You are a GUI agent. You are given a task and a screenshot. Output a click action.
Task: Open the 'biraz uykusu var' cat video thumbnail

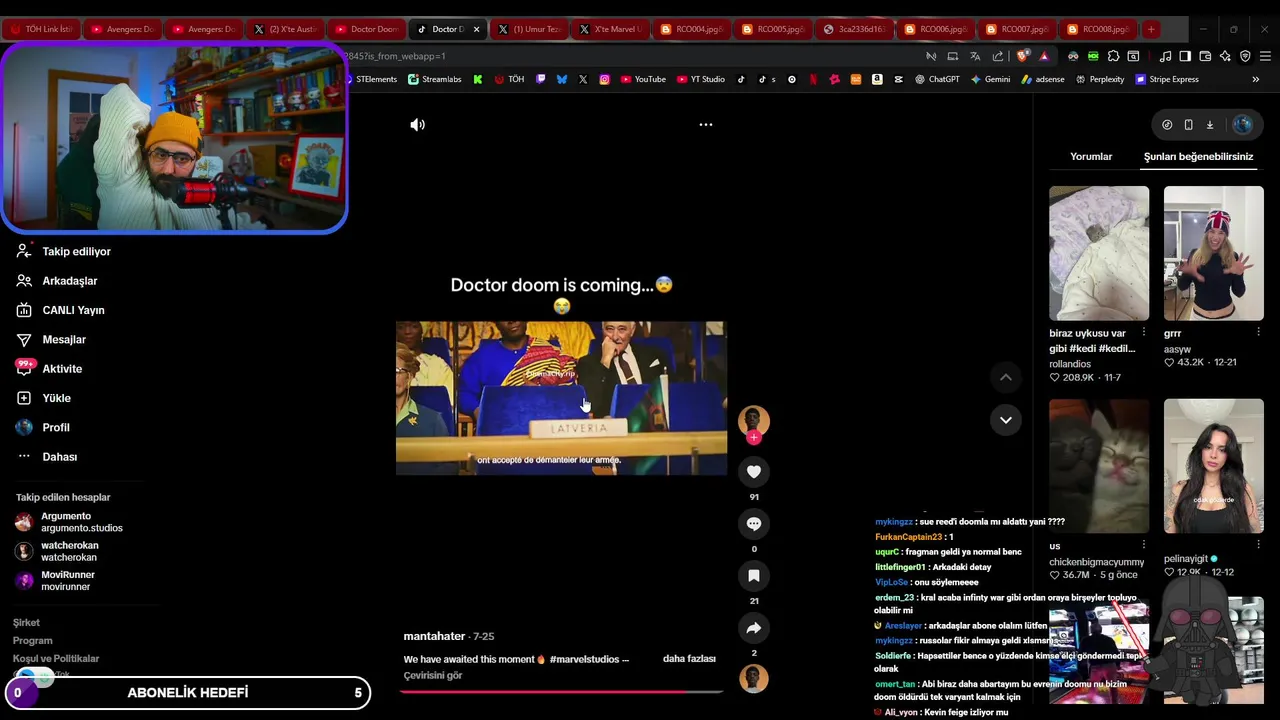(1099, 253)
